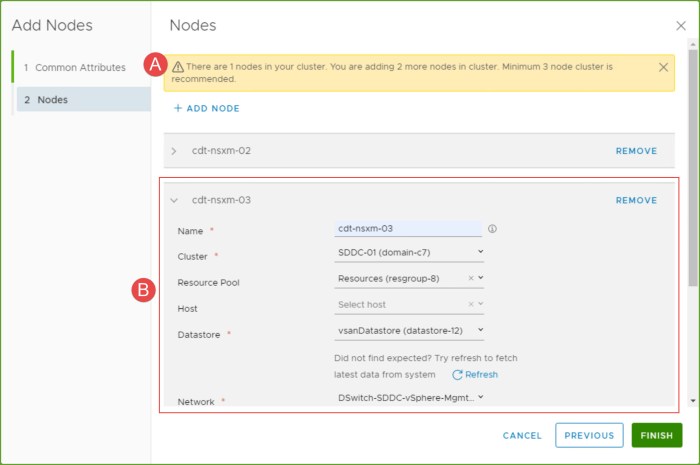The width and height of the screenshot is (700, 465).
Task: Clear the Host selection x icon
Action: [471, 304]
